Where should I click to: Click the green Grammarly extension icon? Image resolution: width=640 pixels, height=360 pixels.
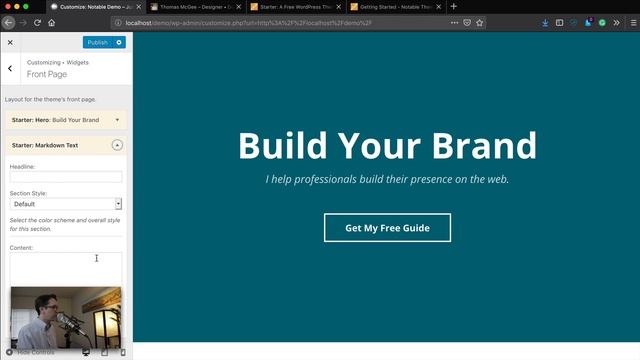coord(602,23)
